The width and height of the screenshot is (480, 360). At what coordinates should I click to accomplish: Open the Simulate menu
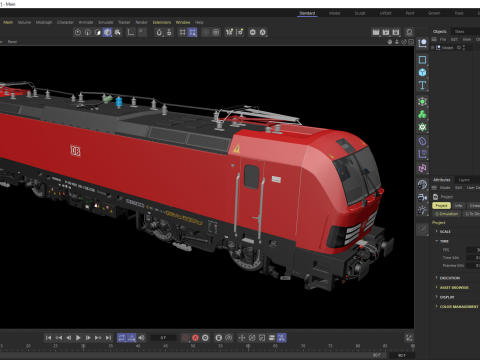tap(105, 22)
